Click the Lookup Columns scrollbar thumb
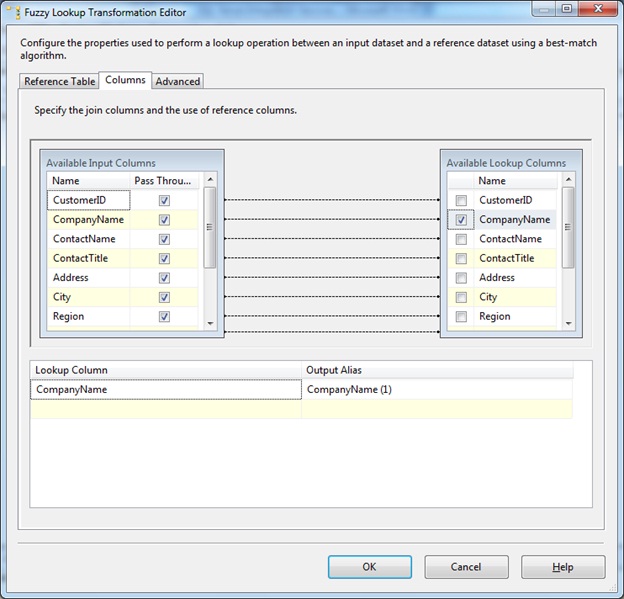The image size is (624, 599). [568, 227]
